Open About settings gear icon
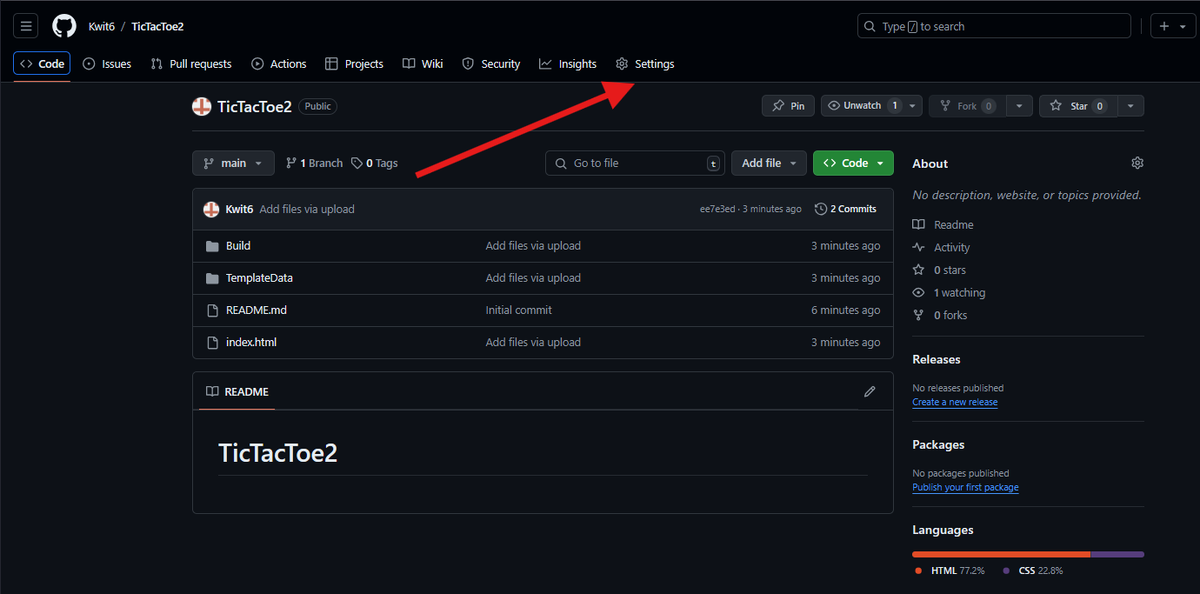Screen dimensions: 1200x594 point(1137,163)
